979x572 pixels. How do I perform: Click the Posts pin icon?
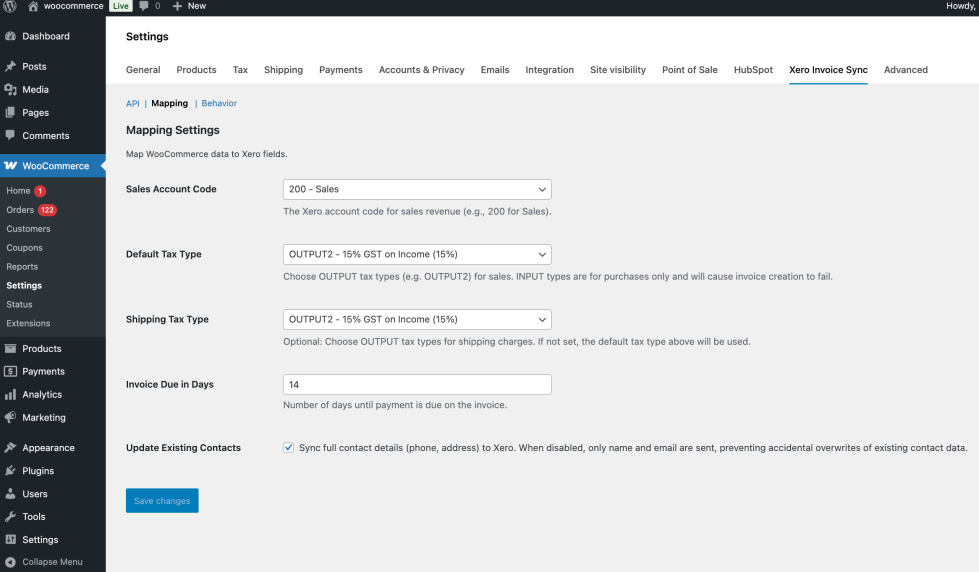(11, 66)
